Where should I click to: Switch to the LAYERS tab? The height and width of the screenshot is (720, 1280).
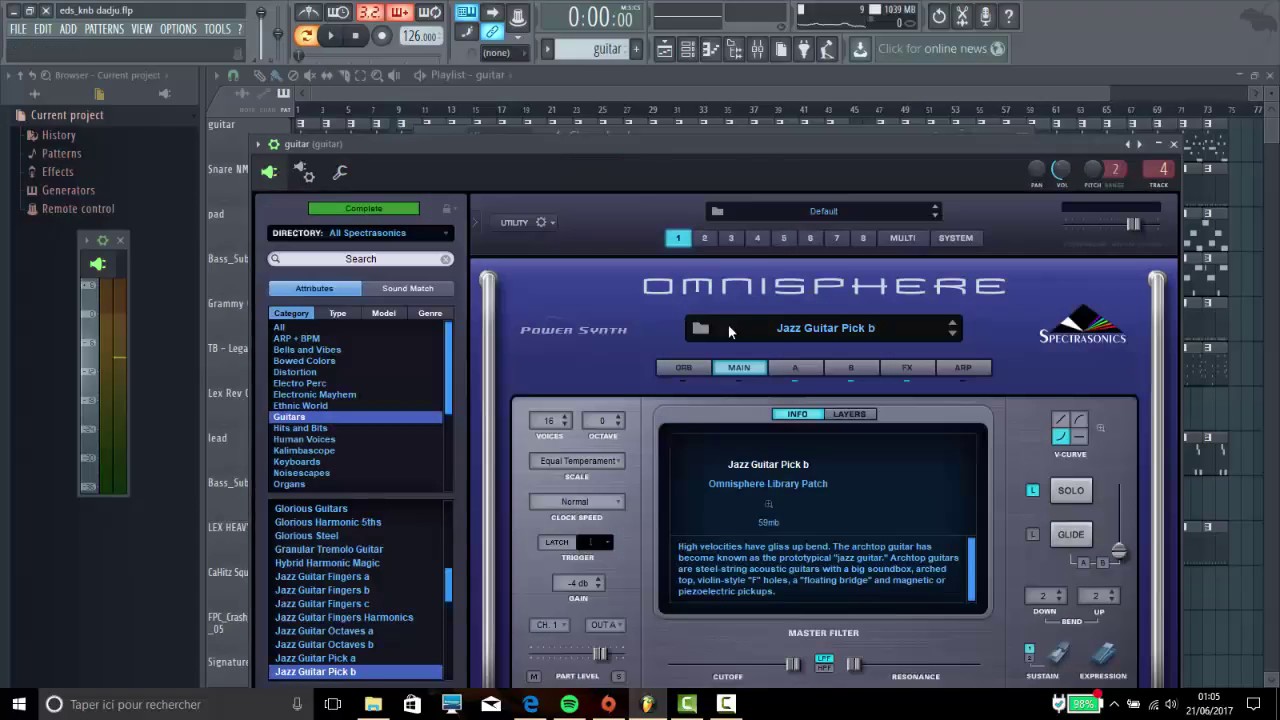click(849, 414)
